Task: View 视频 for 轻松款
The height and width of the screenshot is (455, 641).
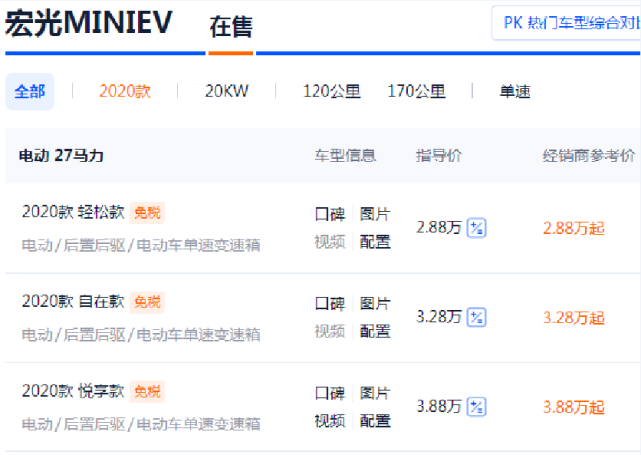Action: pyautogui.click(x=330, y=242)
